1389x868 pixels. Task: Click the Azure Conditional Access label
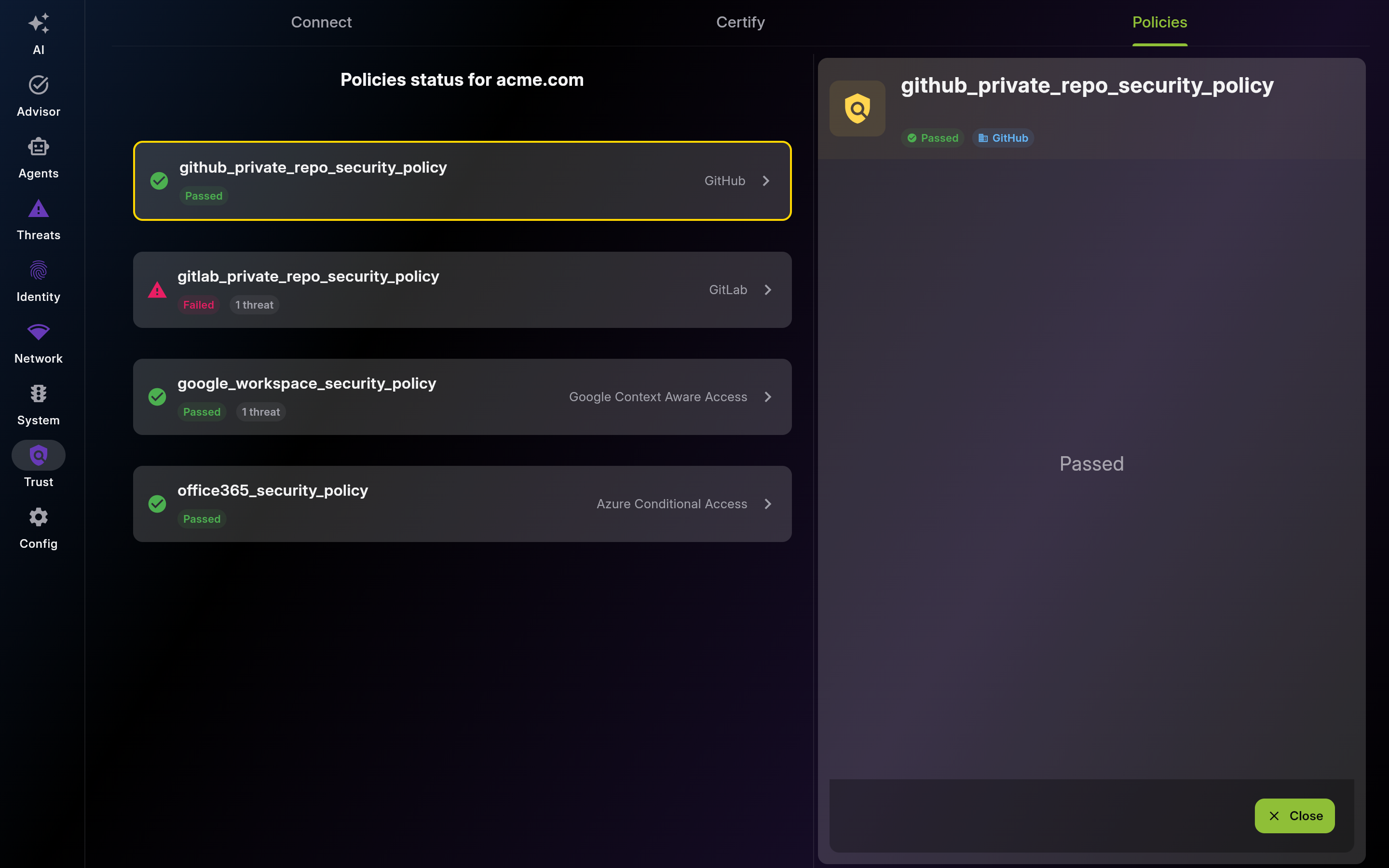[x=671, y=504]
